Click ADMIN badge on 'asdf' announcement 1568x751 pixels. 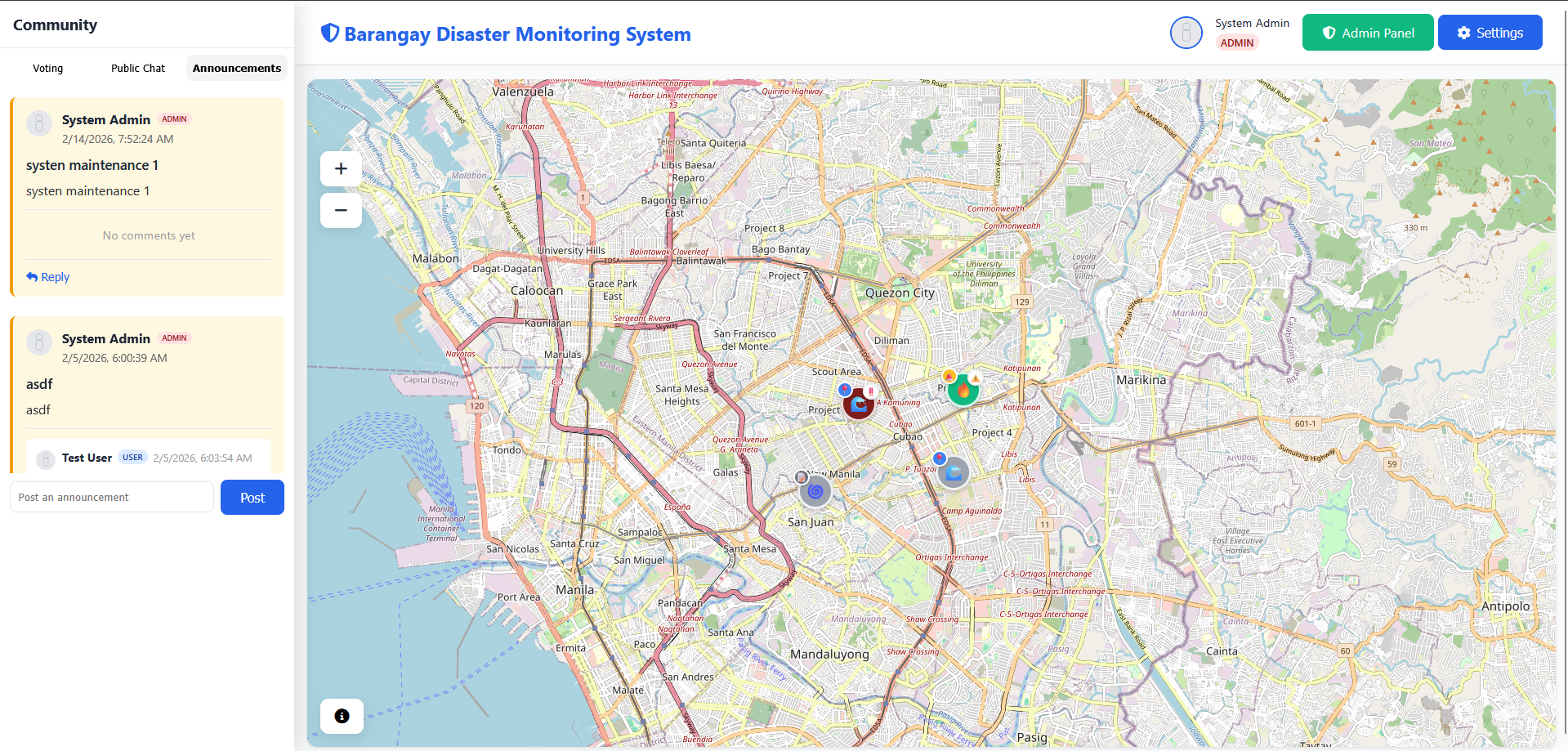(174, 338)
